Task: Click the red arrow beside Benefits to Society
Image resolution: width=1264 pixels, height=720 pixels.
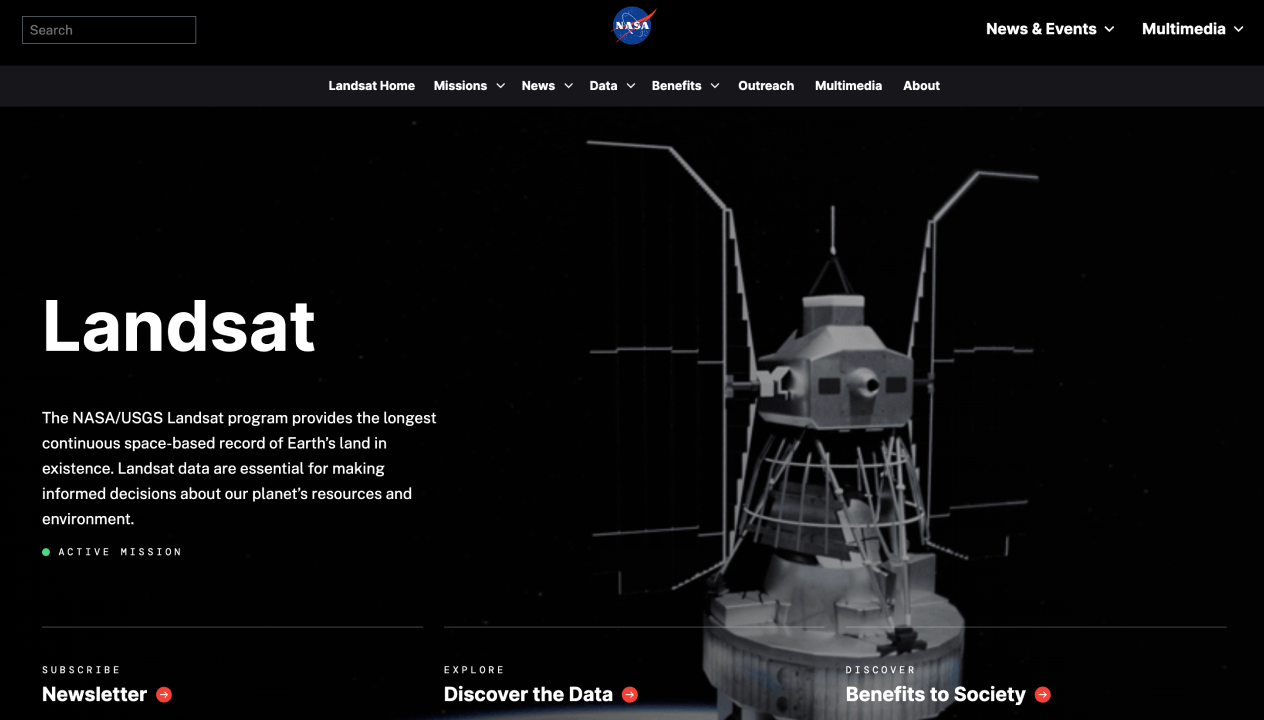Action: (x=1043, y=695)
